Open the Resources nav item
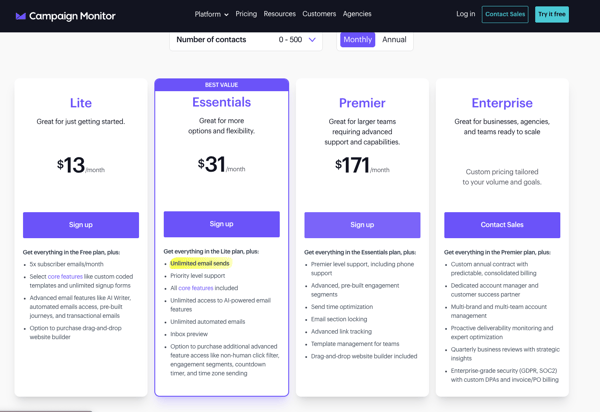This screenshot has width=600, height=412. pos(279,14)
